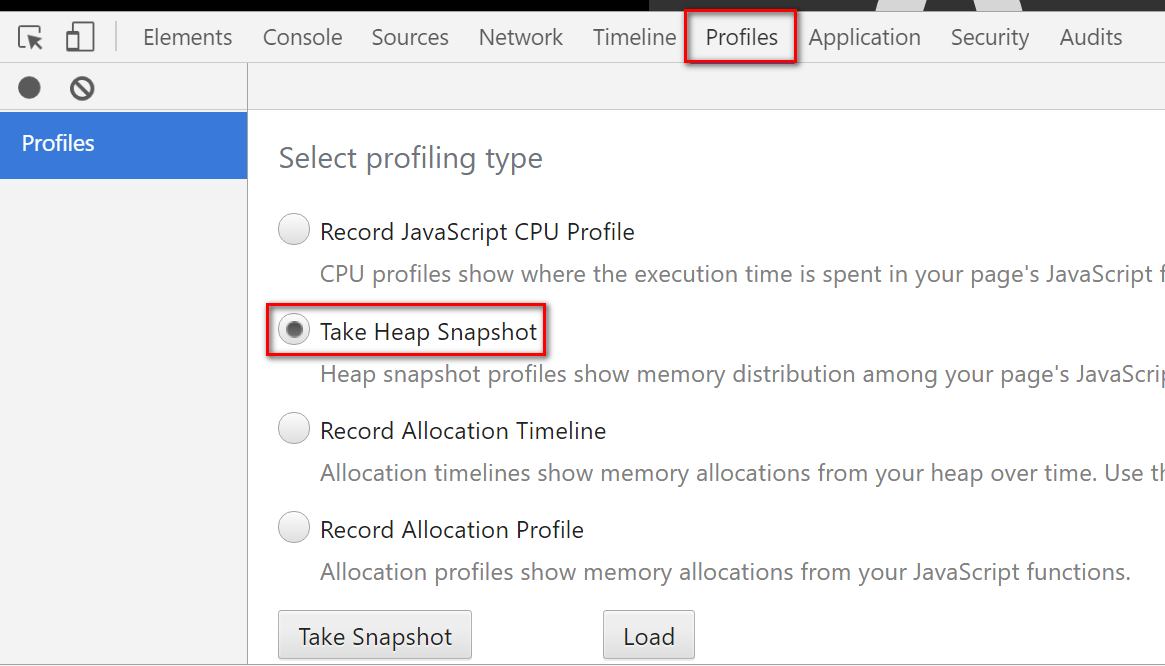Switch to the Timeline tab
Image resolution: width=1165 pixels, height=666 pixels.
click(634, 38)
